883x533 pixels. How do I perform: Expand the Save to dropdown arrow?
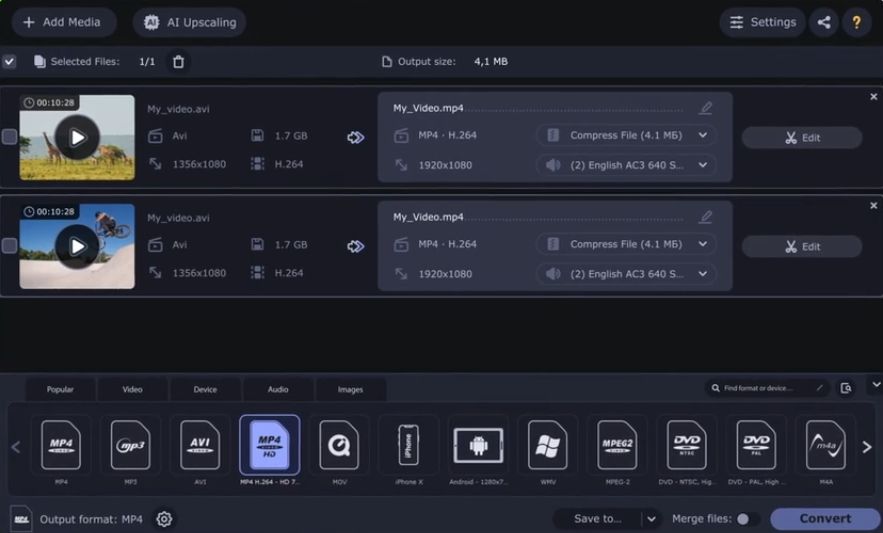[651, 519]
